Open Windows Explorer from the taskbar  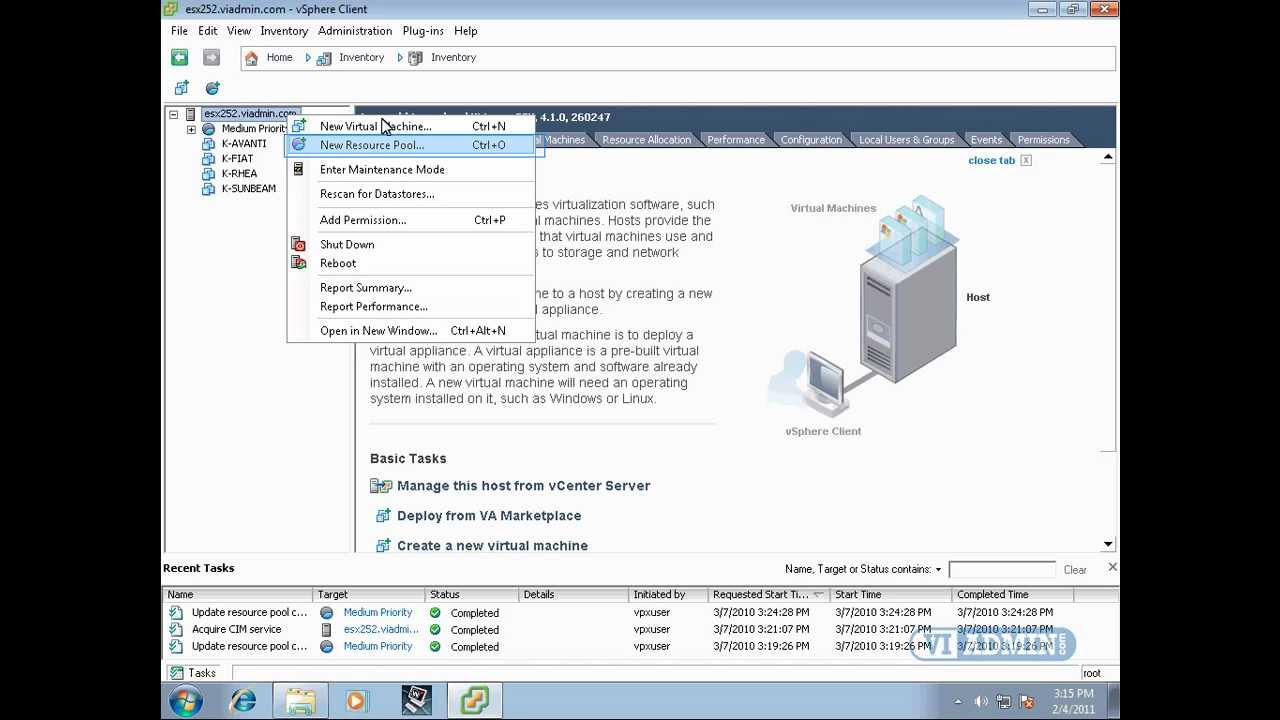pyautogui.click(x=300, y=701)
